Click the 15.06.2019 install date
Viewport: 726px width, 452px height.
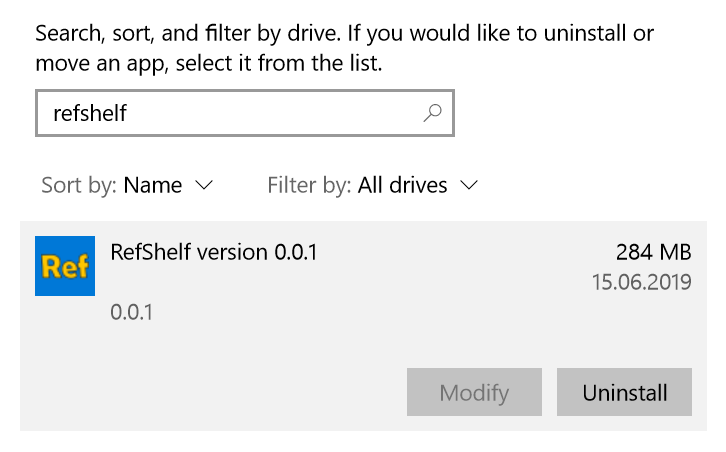click(641, 282)
